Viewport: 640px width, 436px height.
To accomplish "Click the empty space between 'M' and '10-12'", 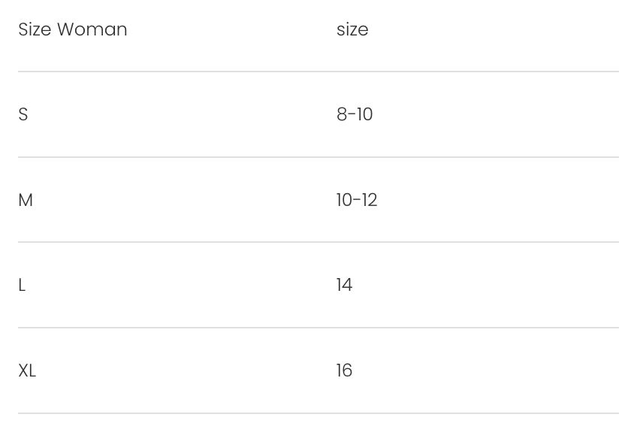I will click(x=180, y=200).
